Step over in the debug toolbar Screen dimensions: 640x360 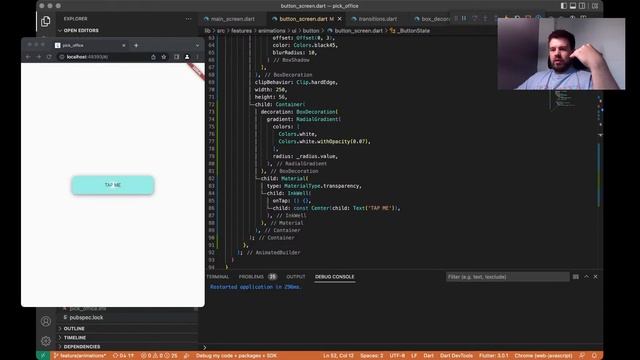click(475, 18)
